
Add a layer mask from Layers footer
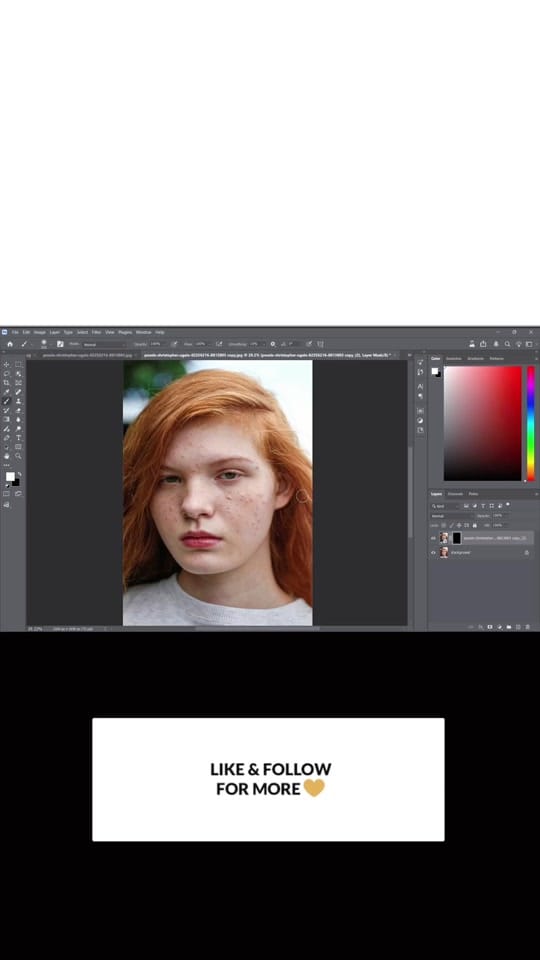point(490,627)
